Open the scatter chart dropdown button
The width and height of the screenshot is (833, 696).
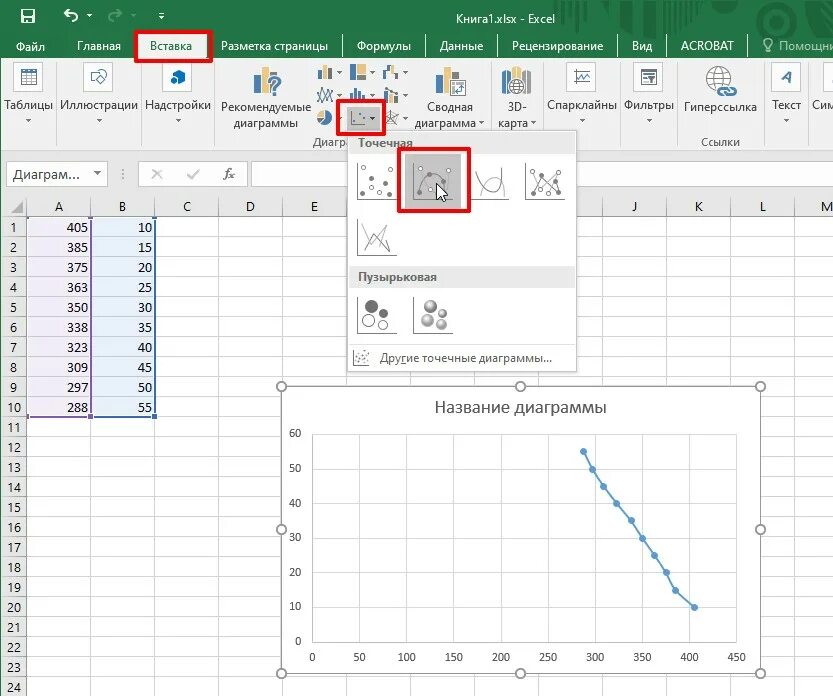pos(362,117)
